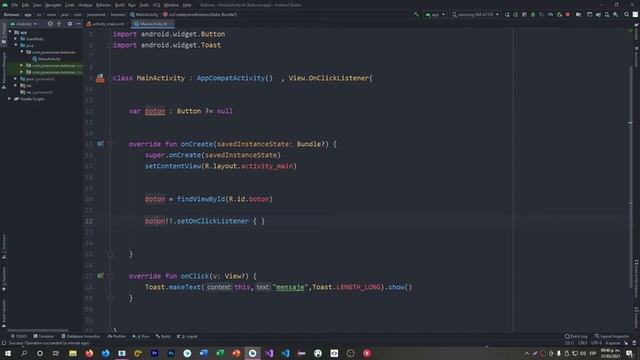Select MainActivity file in project tree
640x360 pixels.
click(x=46, y=59)
